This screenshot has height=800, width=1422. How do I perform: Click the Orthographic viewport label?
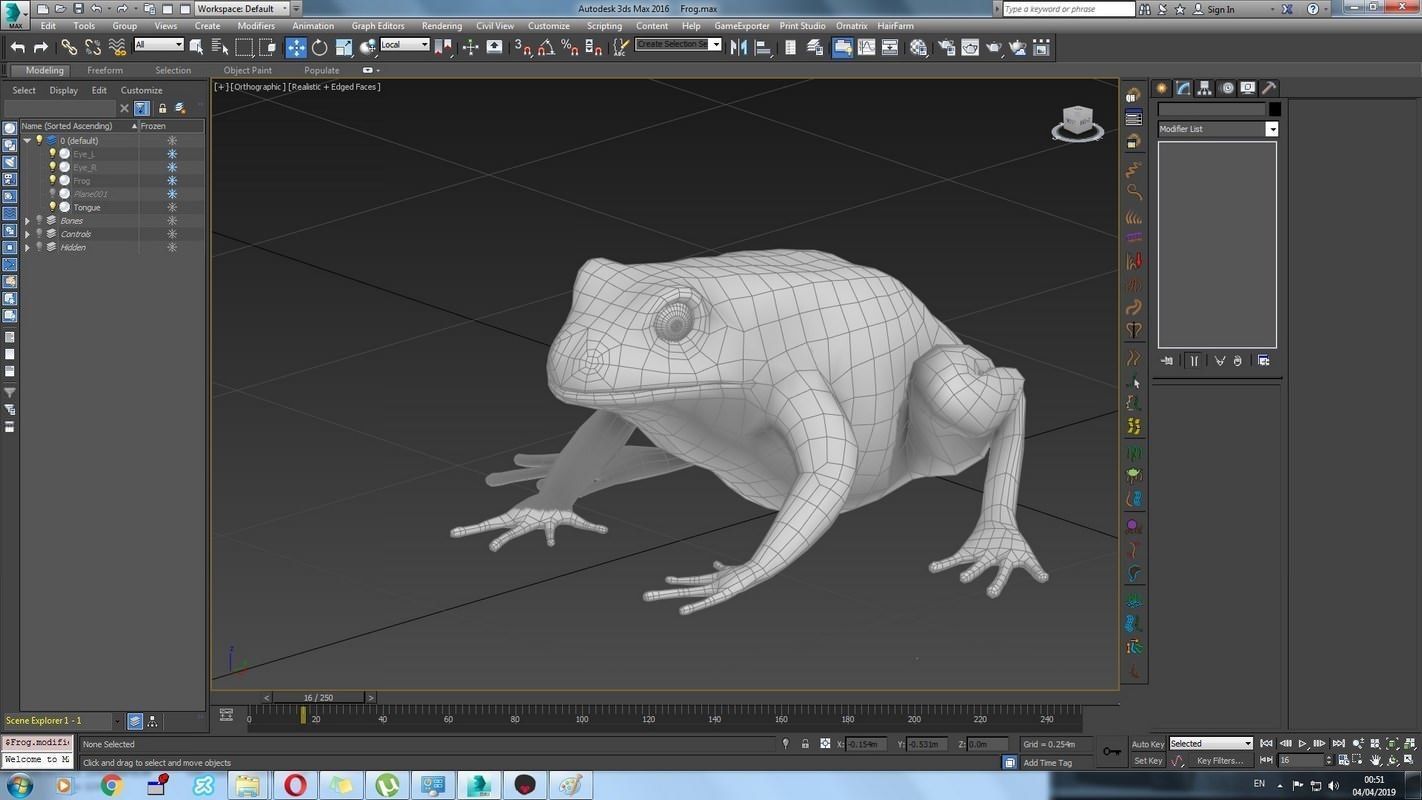pyautogui.click(x=259, y=87)
